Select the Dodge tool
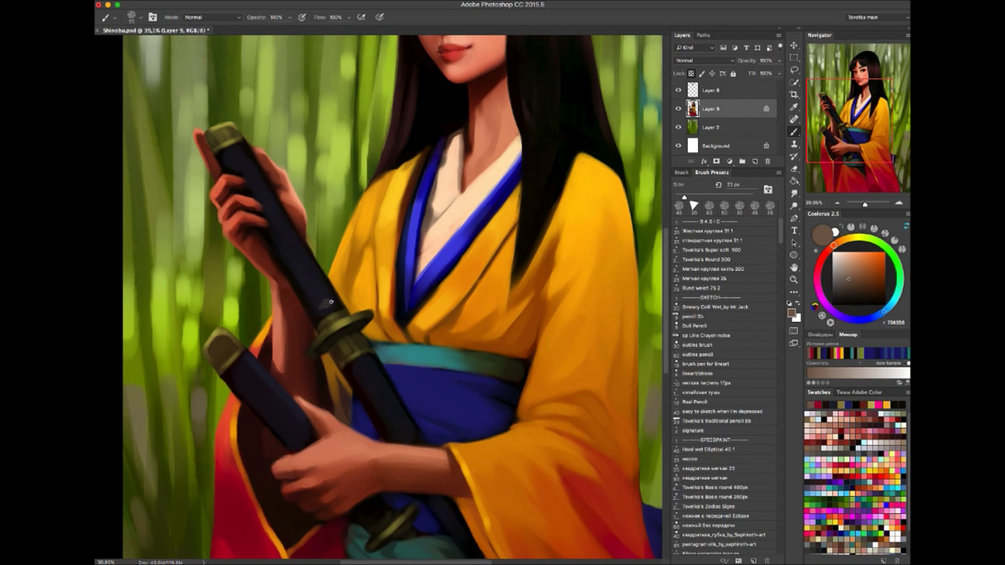1005x565 pixels. pos(793,206)
